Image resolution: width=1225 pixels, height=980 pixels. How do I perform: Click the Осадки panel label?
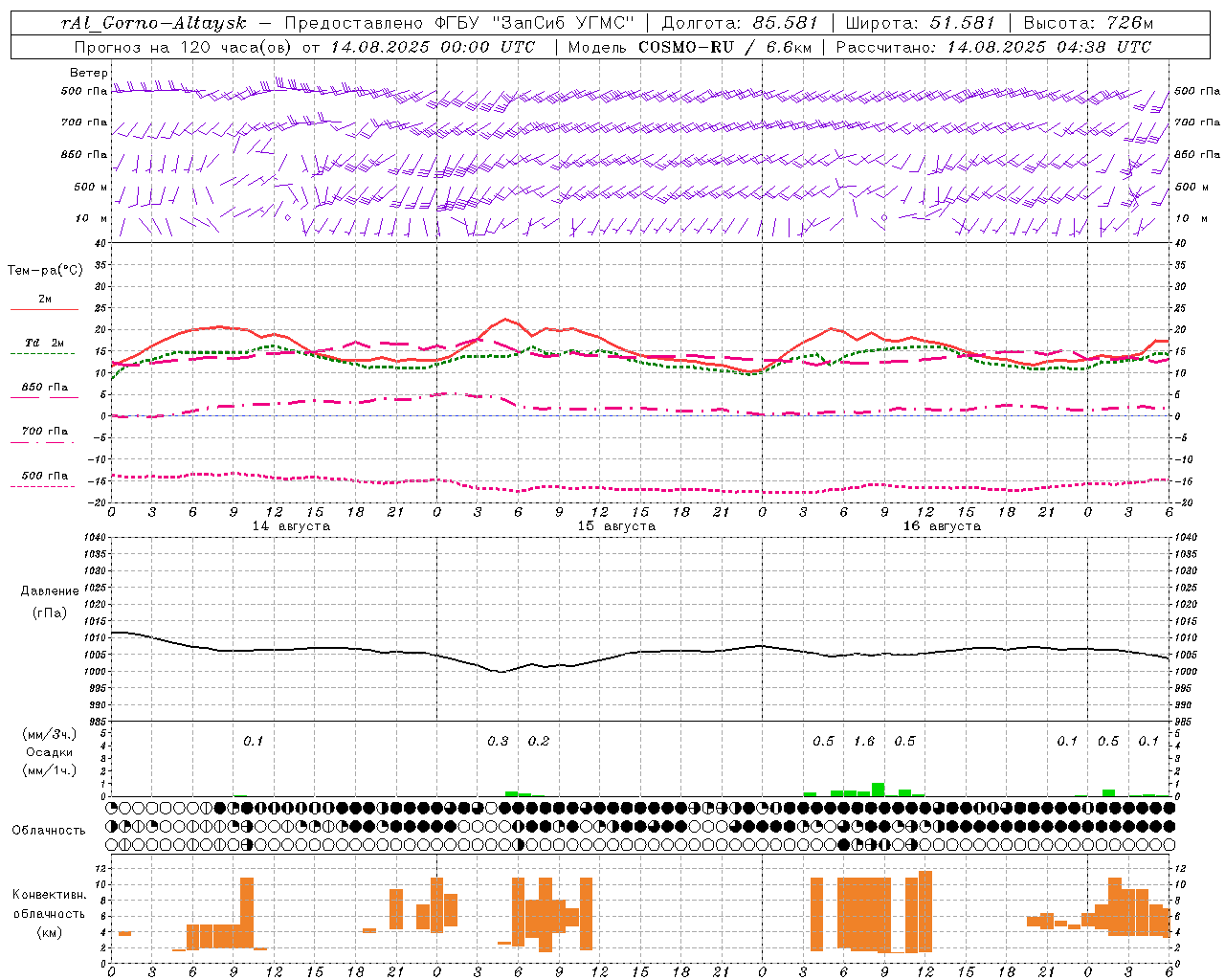click(50, 752)
